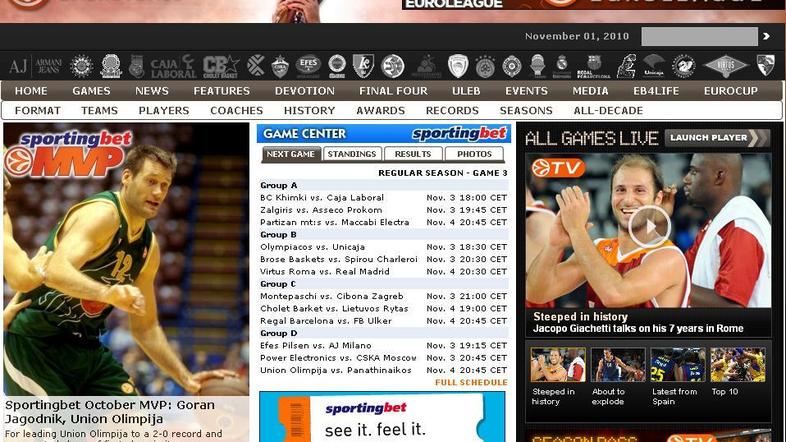The image size is (786, 442).
Task: Switch to the Results tab
Action: (x=413, y=154)
